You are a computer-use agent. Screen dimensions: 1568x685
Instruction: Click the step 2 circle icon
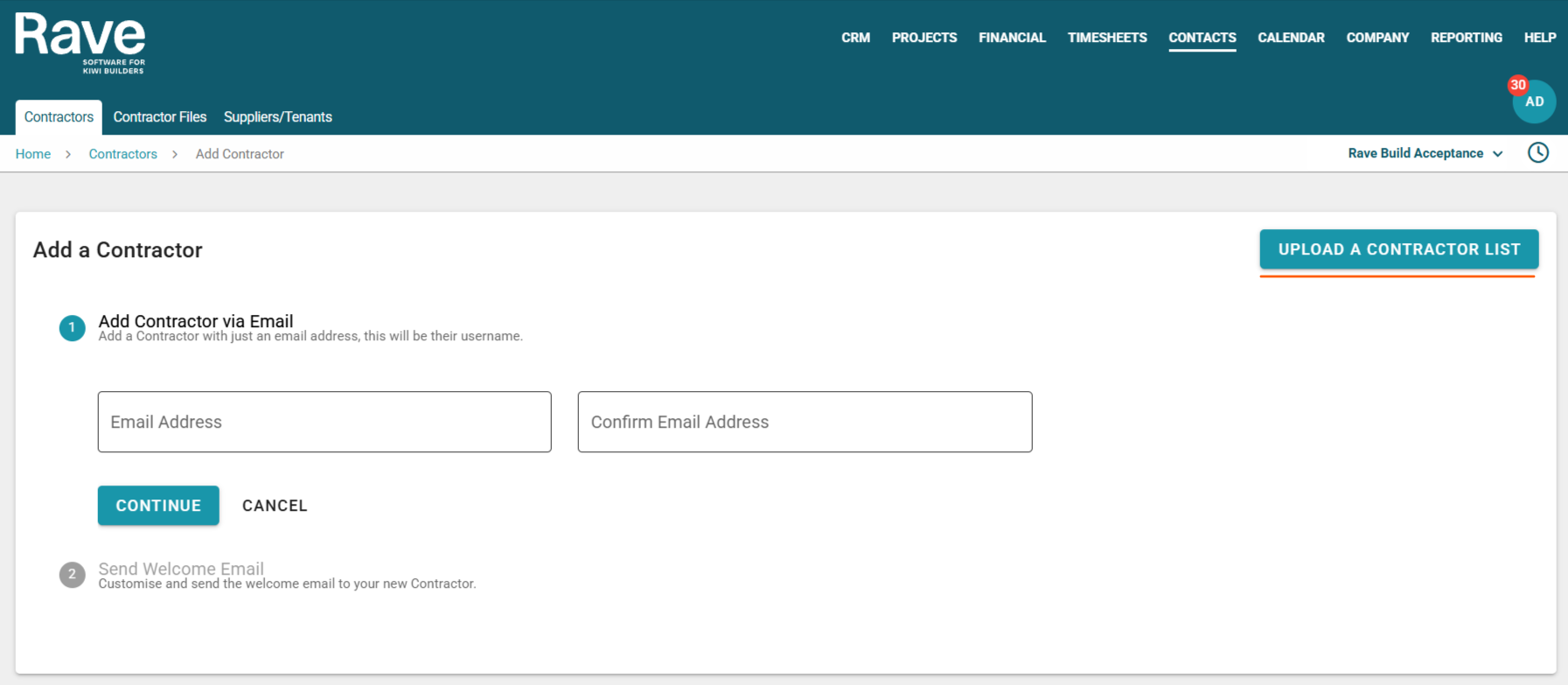tap(72, 575)
